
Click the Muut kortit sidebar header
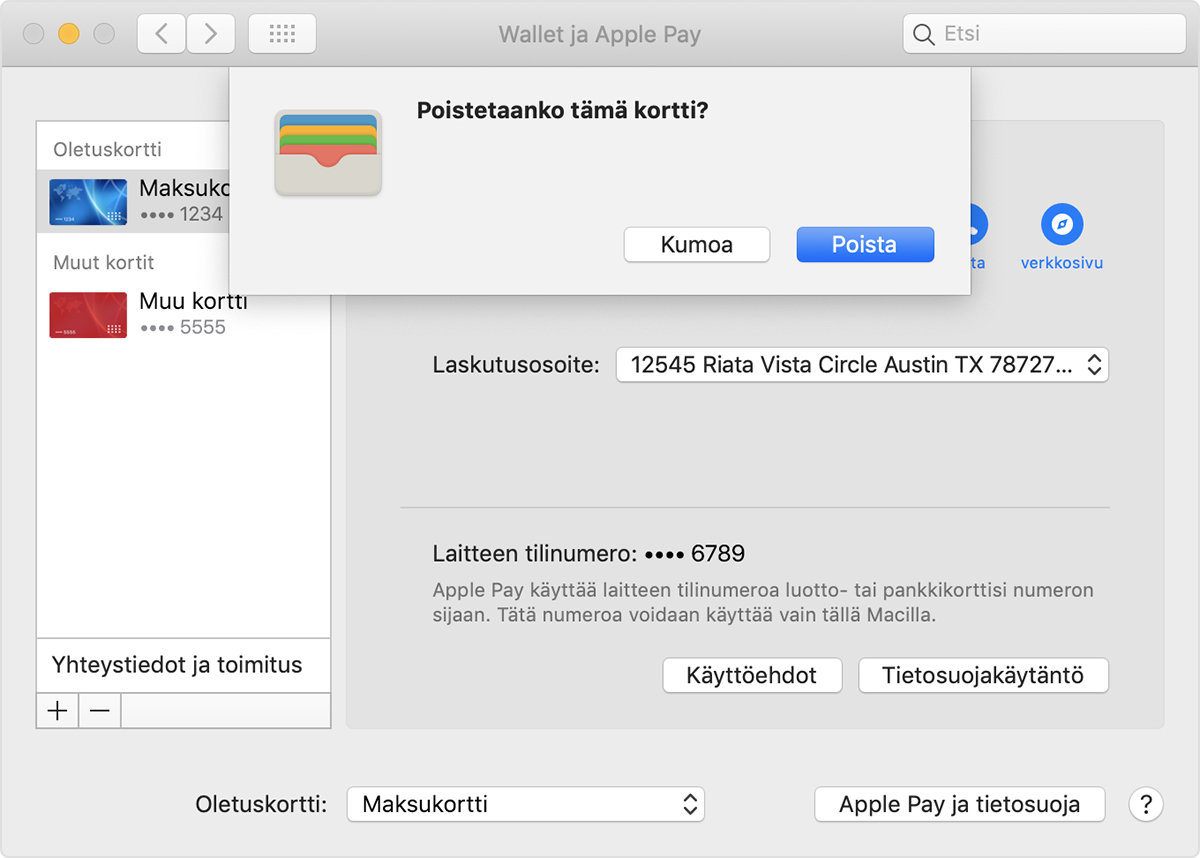[x=104, y=263]
